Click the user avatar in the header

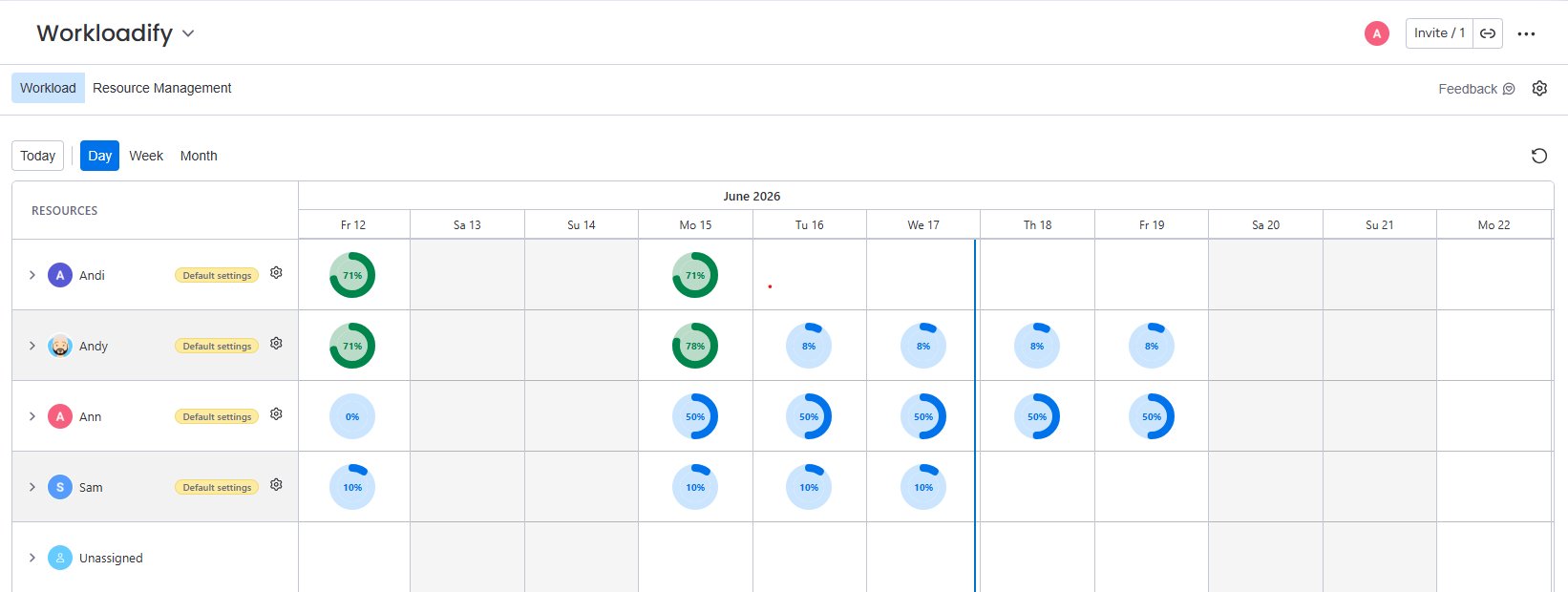coord(1376,33)
